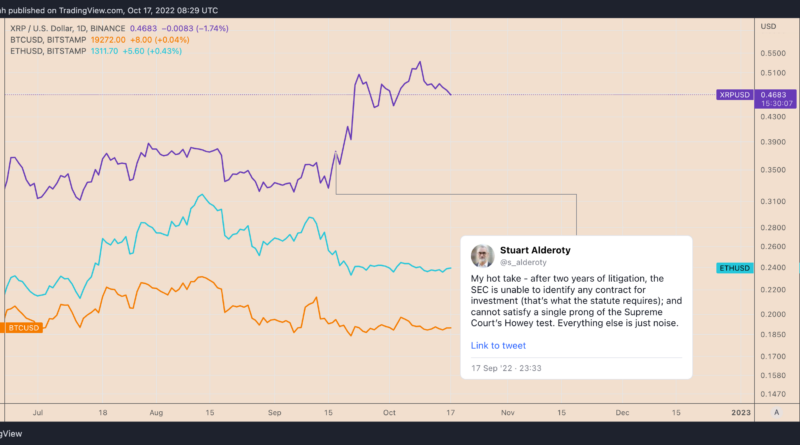The image size is (800, 445).
Task: Click the BTCUSD series label tag
Action: pos(21,327)
